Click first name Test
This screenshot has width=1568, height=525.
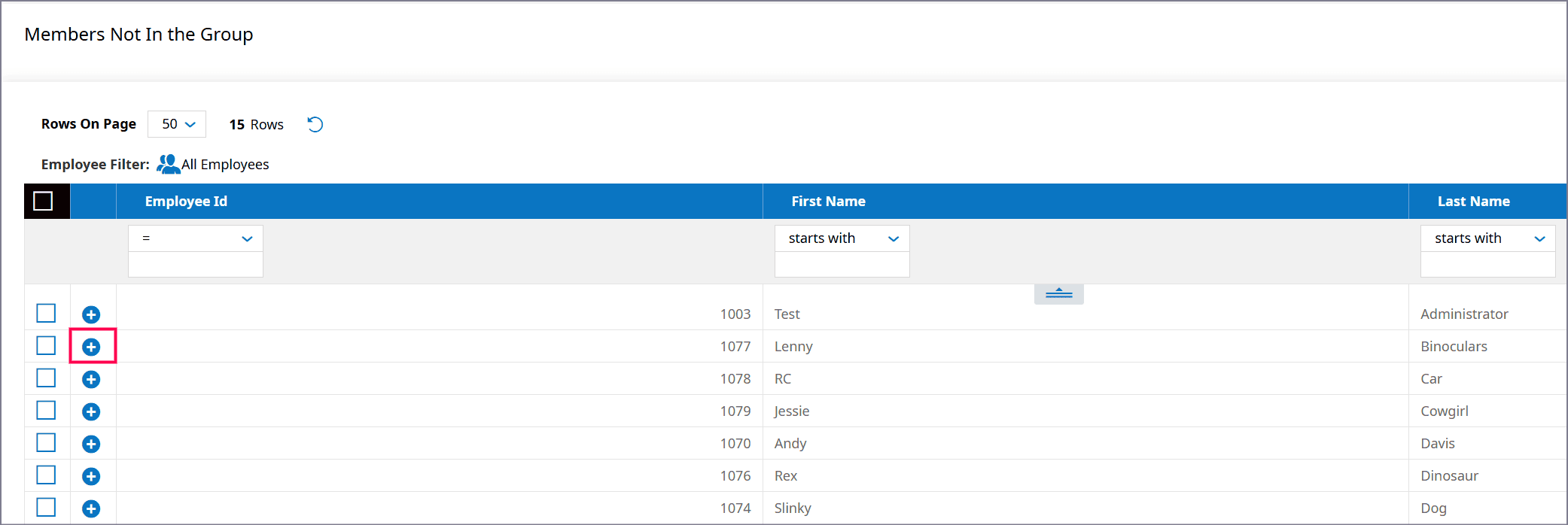[787, 314]
